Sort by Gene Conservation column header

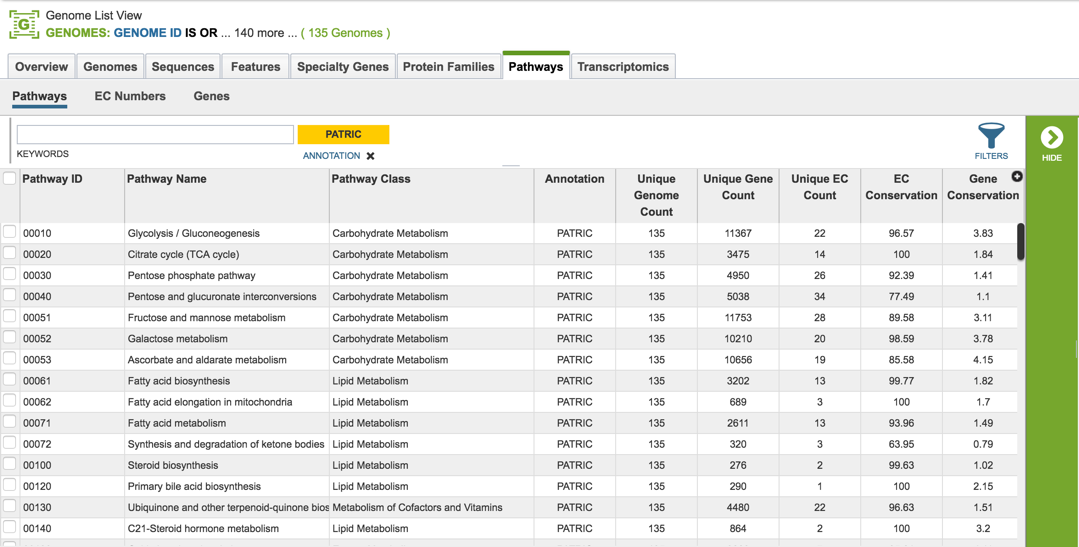coord(983,187)
